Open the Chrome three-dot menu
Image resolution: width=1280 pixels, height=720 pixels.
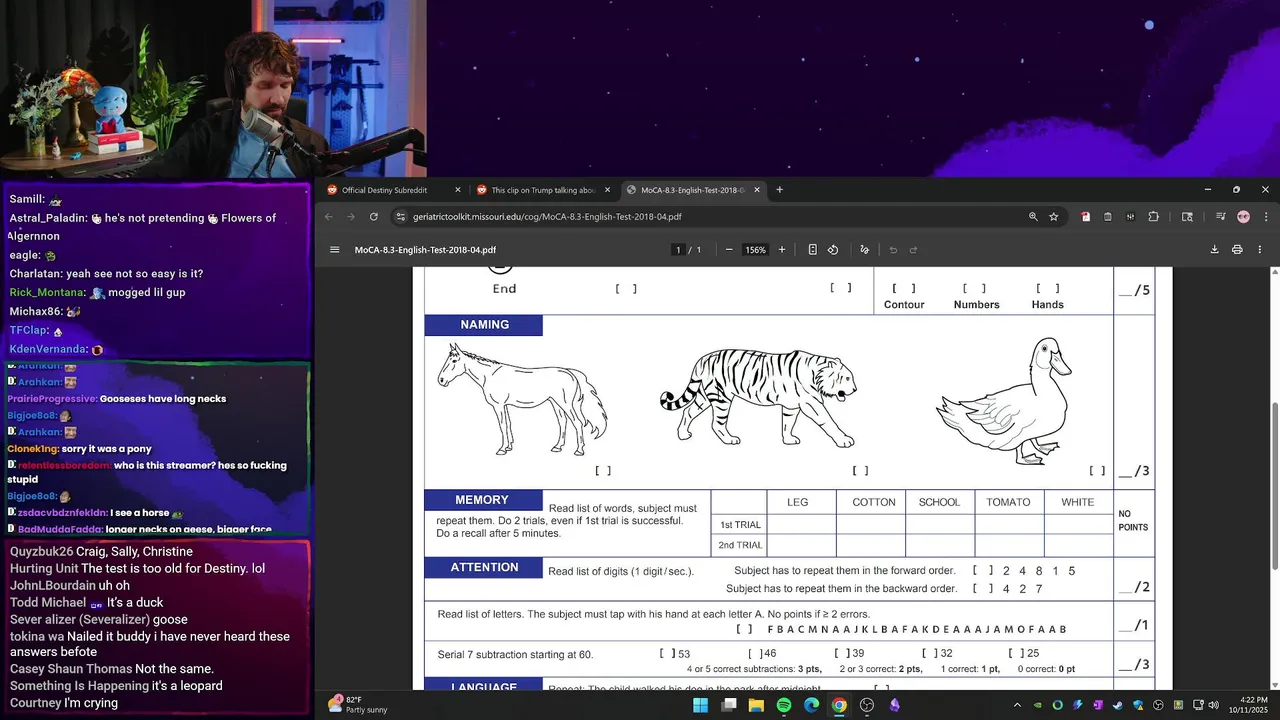point(1265,216)
